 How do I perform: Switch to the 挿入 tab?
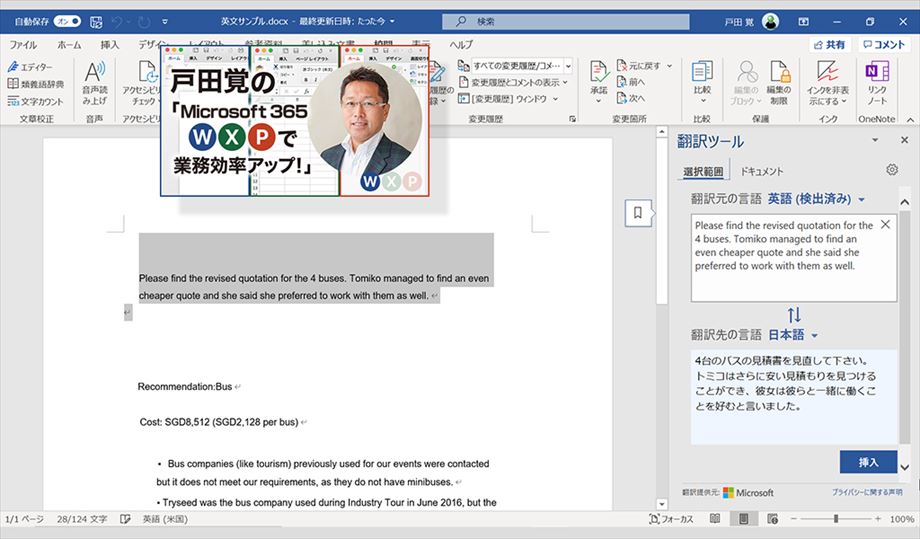tap(109, 45)
